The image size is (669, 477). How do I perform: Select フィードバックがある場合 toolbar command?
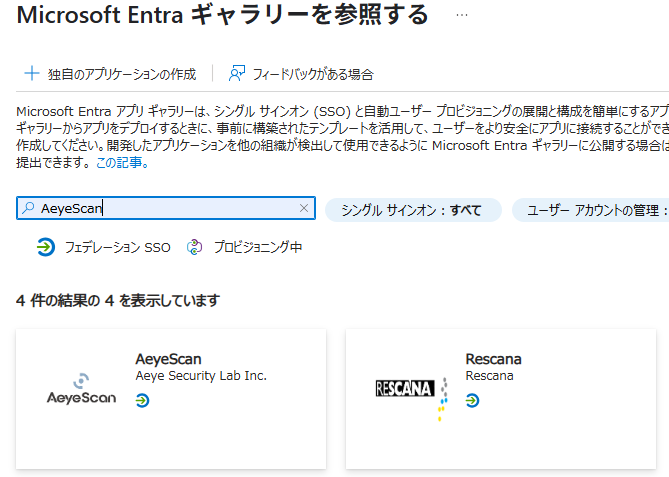tap(313, 73)
